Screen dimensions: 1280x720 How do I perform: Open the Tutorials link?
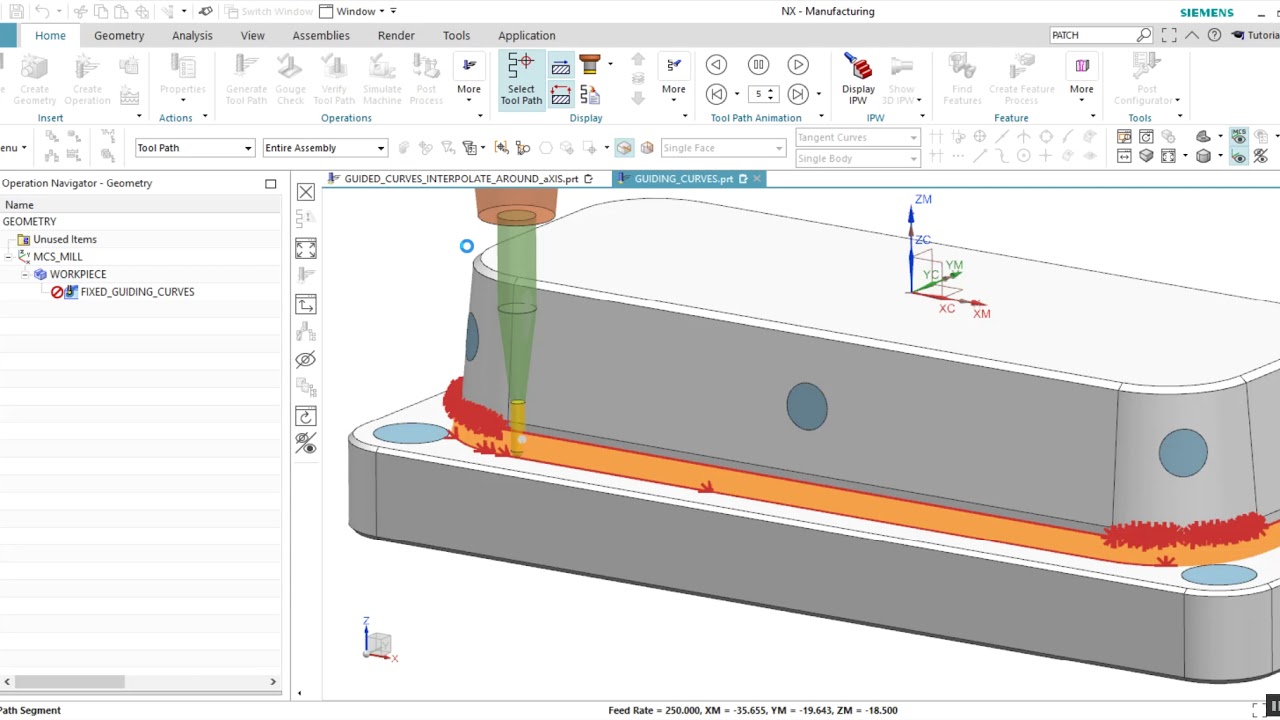[x=1255, y=35]
